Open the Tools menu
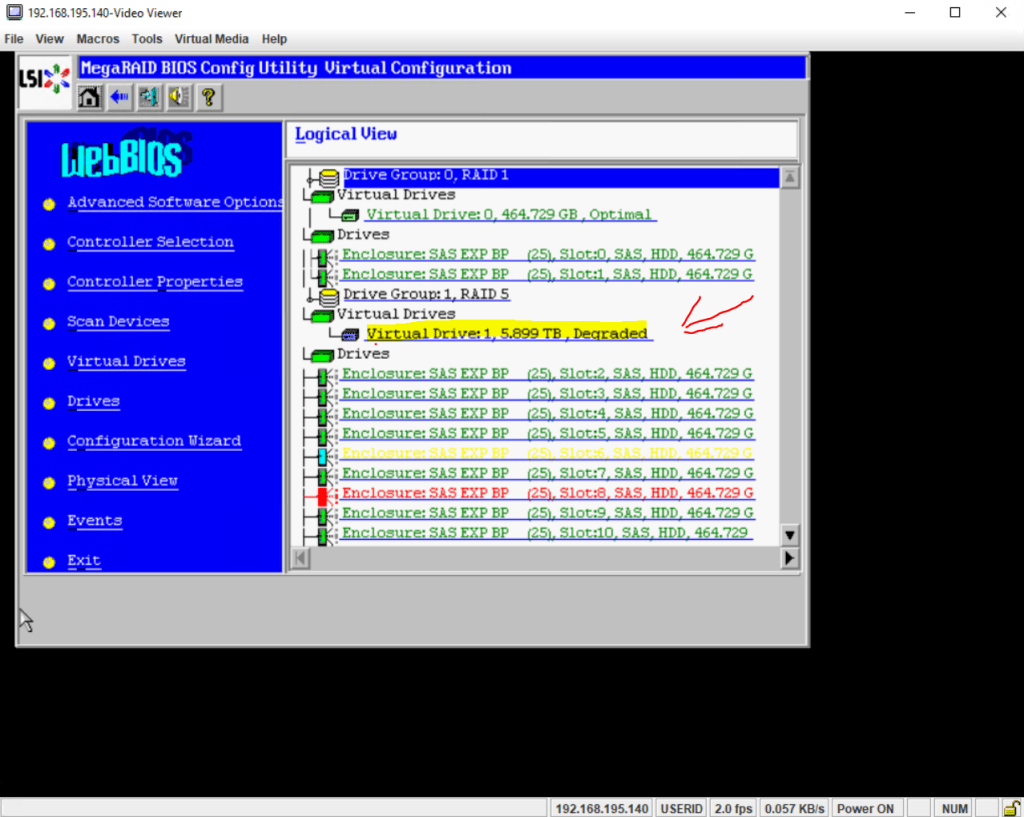Image resolution: width=1024 pixels, height=817 pixels. pyautogui.click(x=147, y=39)
